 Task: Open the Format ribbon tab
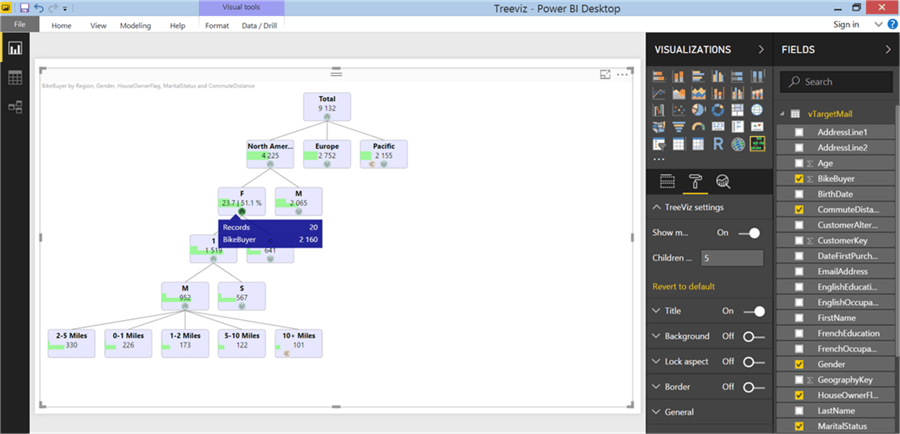[x=217, y=25]
